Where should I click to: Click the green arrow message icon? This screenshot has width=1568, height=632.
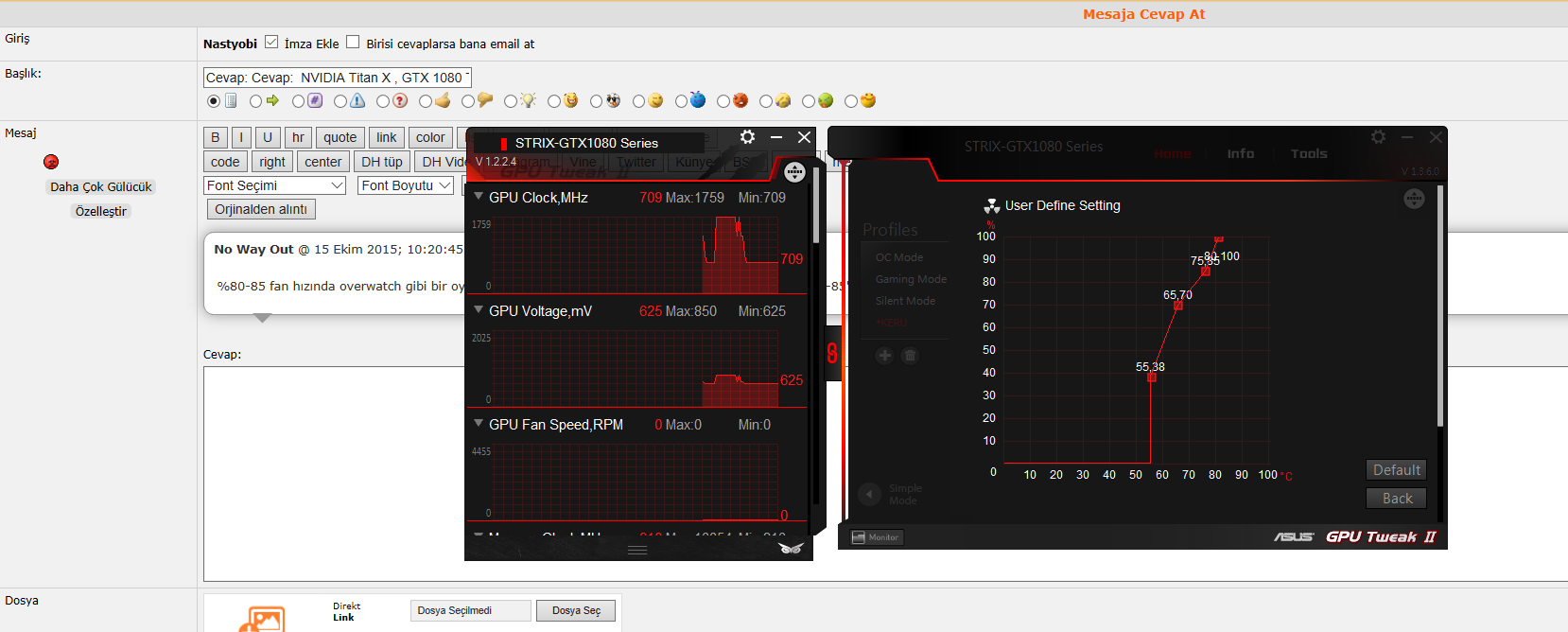272,100
